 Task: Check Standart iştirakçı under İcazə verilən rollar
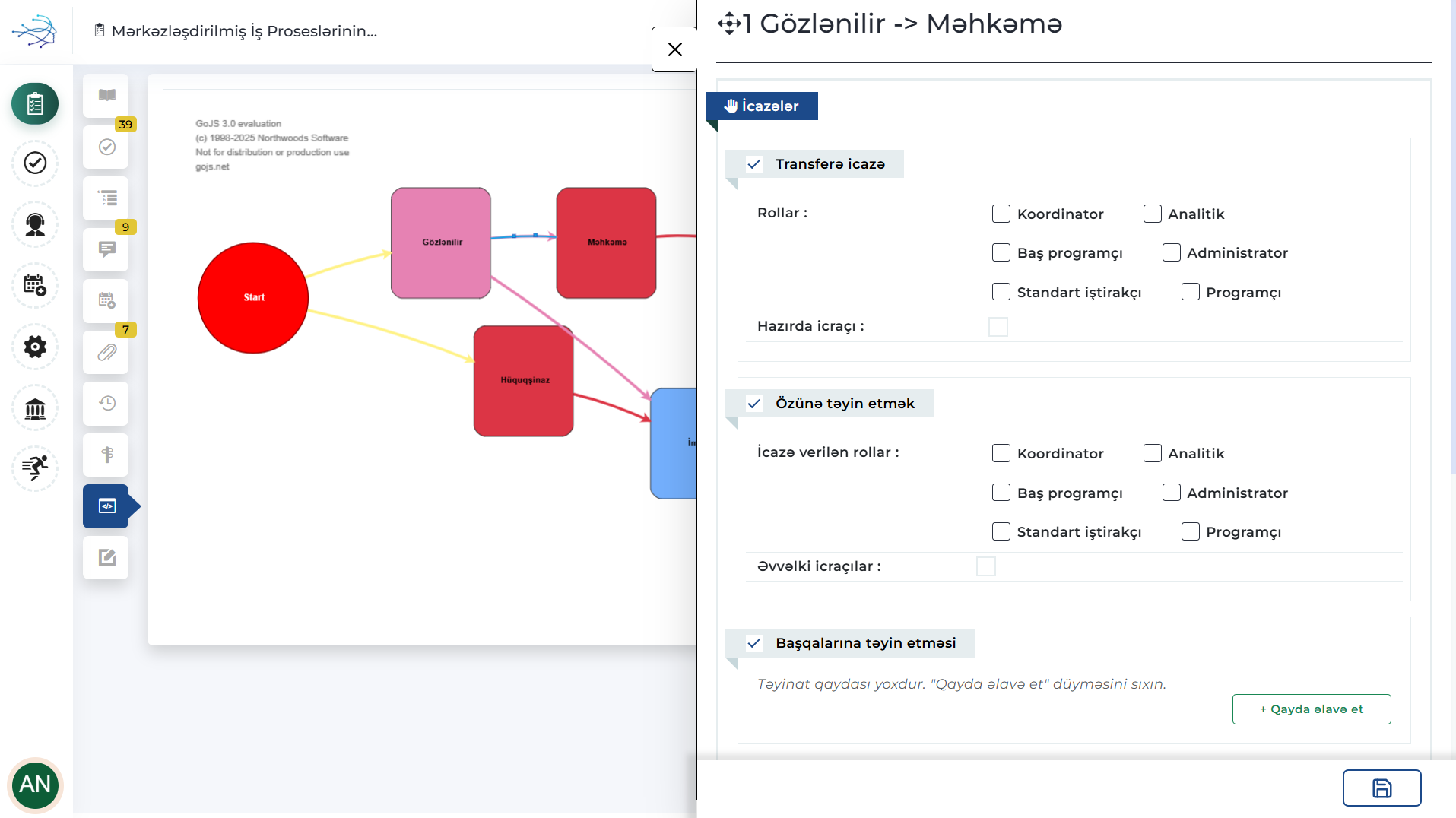click(x=1001, y=531)
